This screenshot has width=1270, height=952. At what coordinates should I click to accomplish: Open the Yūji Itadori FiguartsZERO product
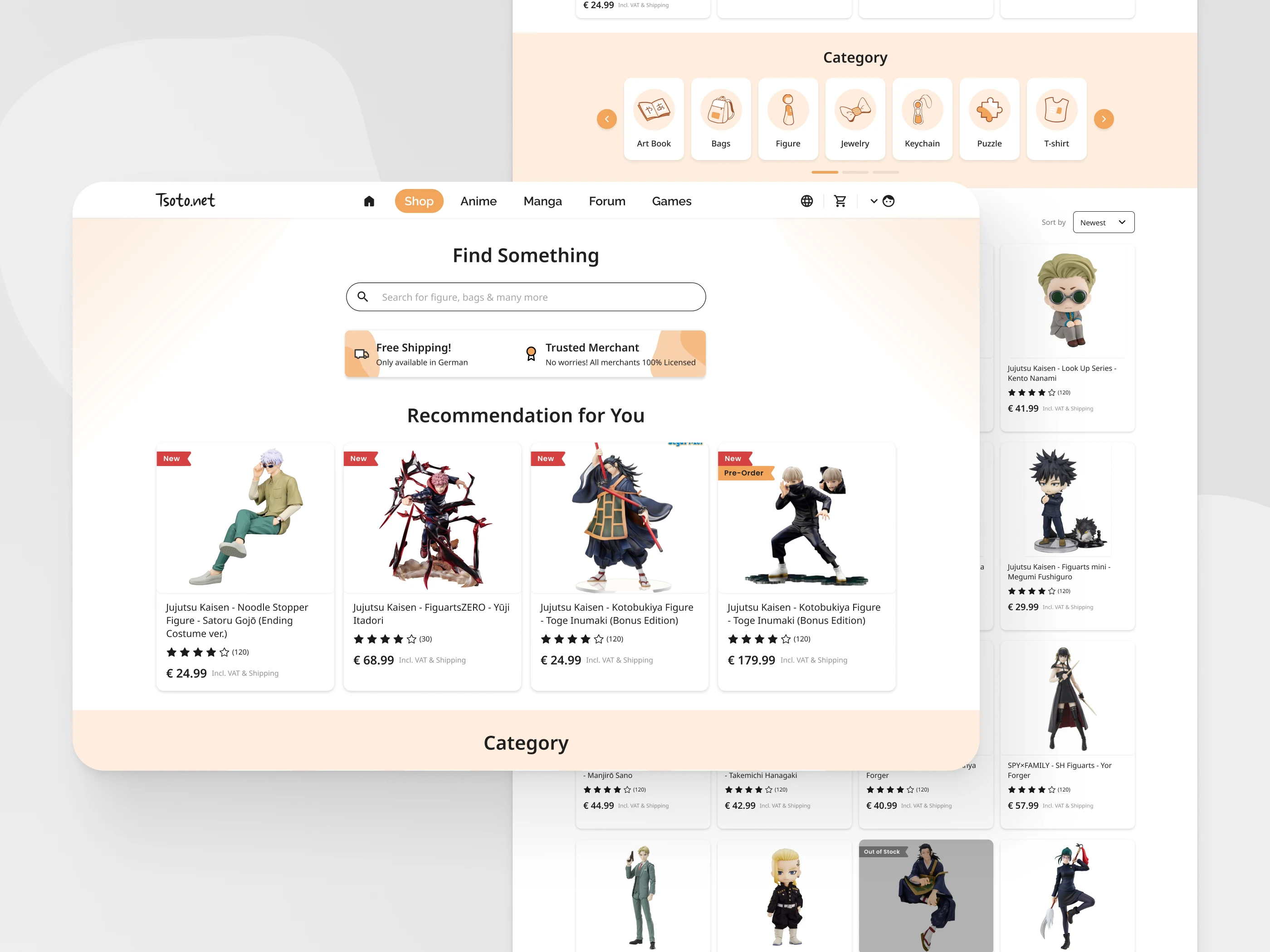coord(432,566)
